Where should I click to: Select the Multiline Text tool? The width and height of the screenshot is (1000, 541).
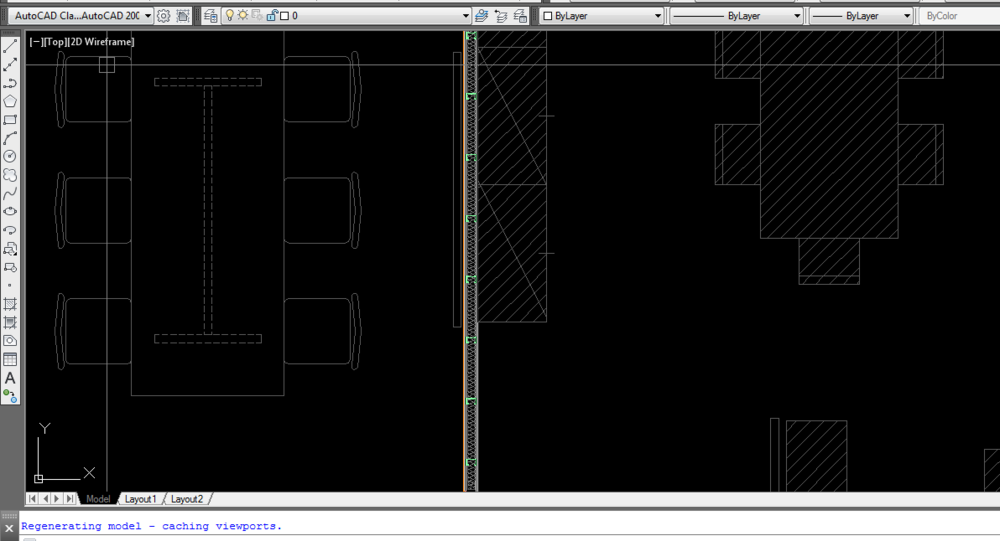coord(10,378)
